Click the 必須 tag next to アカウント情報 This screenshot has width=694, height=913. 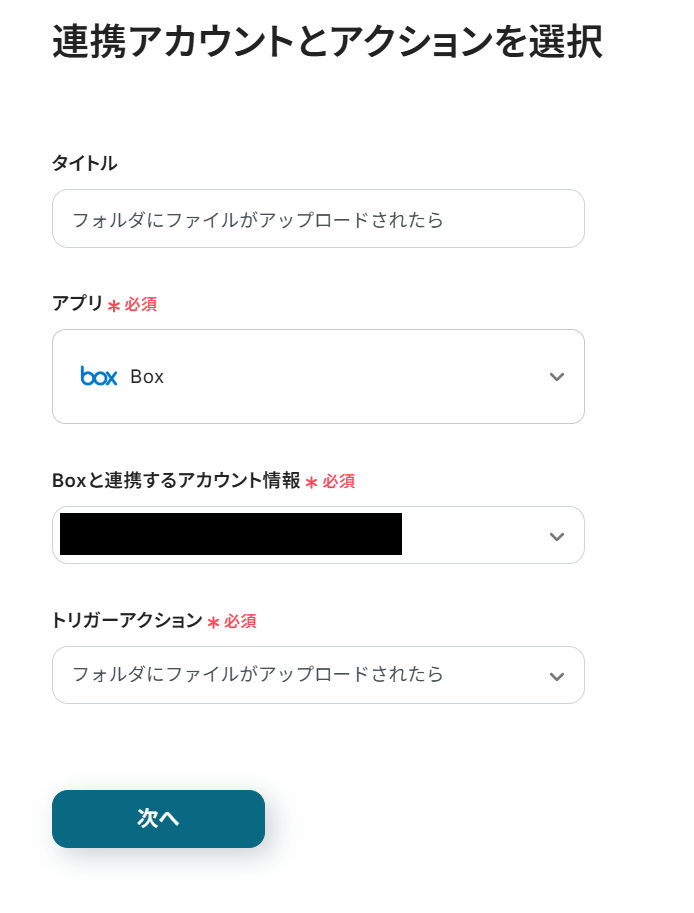(339, 481)
